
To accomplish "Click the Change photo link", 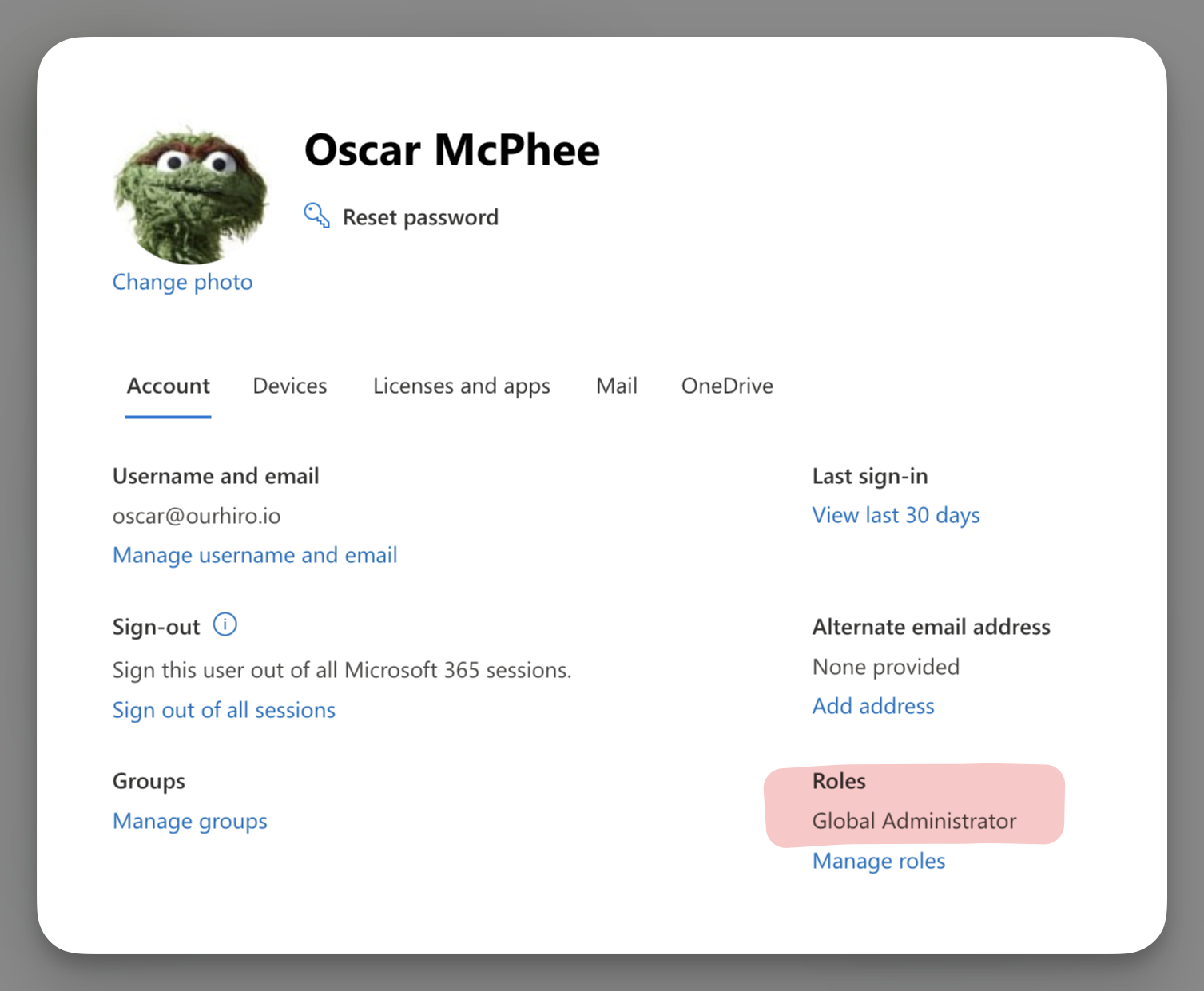I will pos(182,282).
